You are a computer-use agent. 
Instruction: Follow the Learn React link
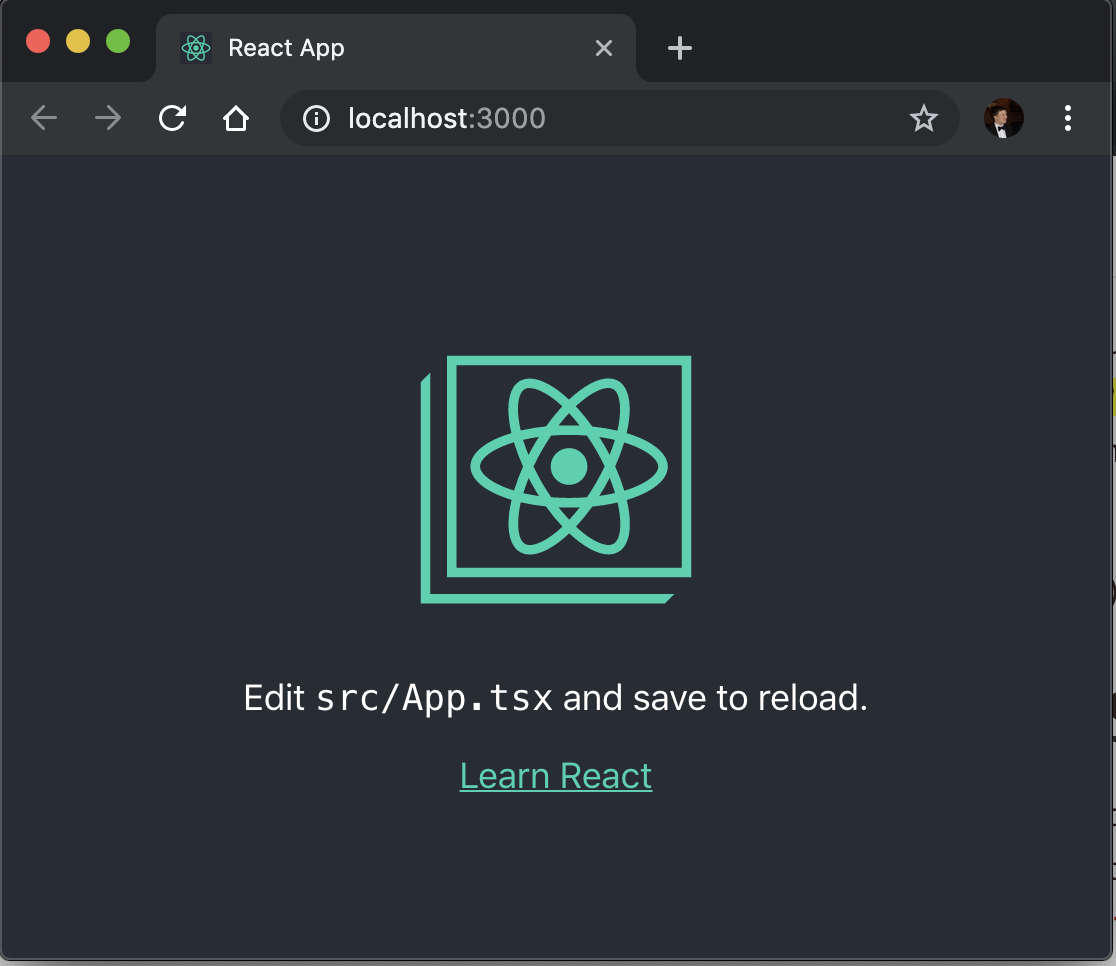(556, 776)
